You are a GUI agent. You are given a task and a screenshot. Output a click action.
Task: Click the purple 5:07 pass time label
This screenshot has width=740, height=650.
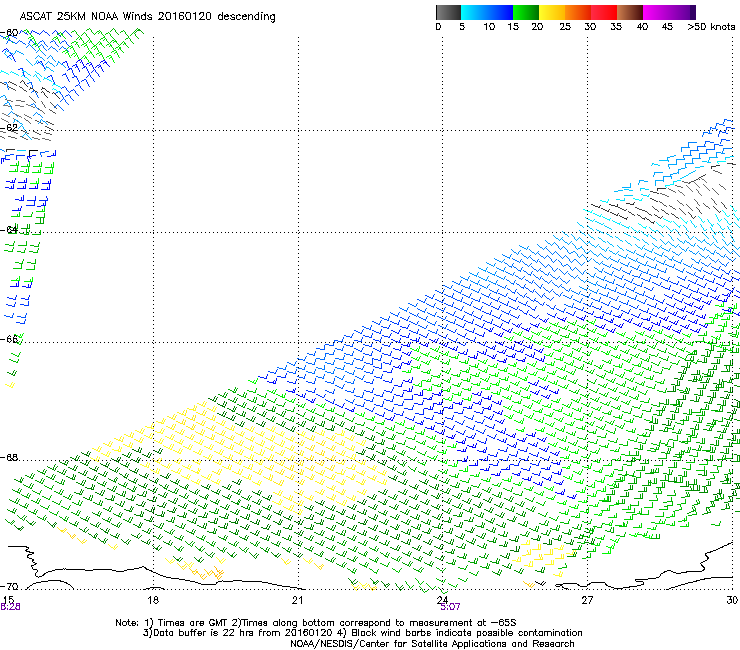click(450, 607)
